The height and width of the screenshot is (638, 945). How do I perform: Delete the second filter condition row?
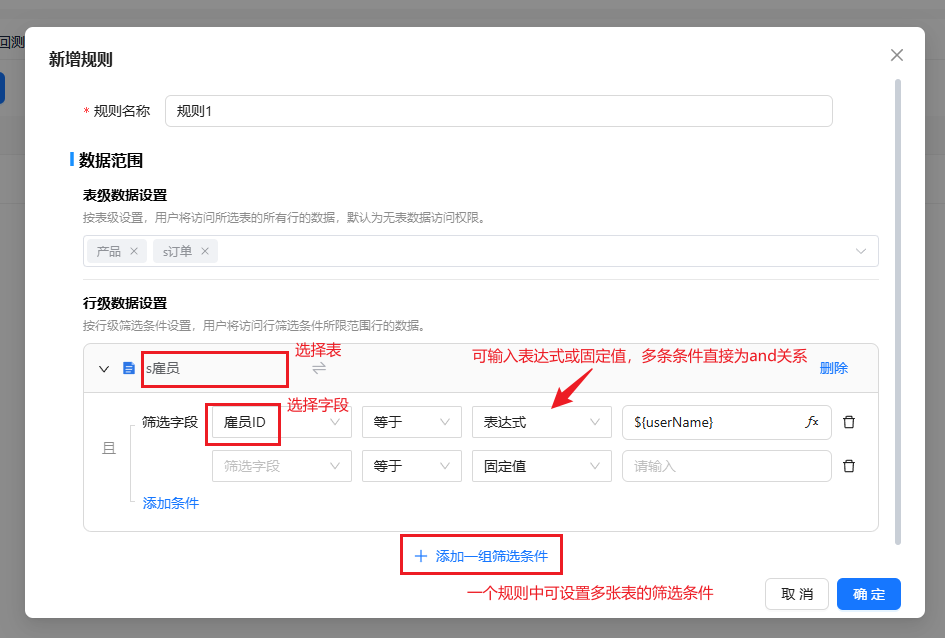(849, 466)
